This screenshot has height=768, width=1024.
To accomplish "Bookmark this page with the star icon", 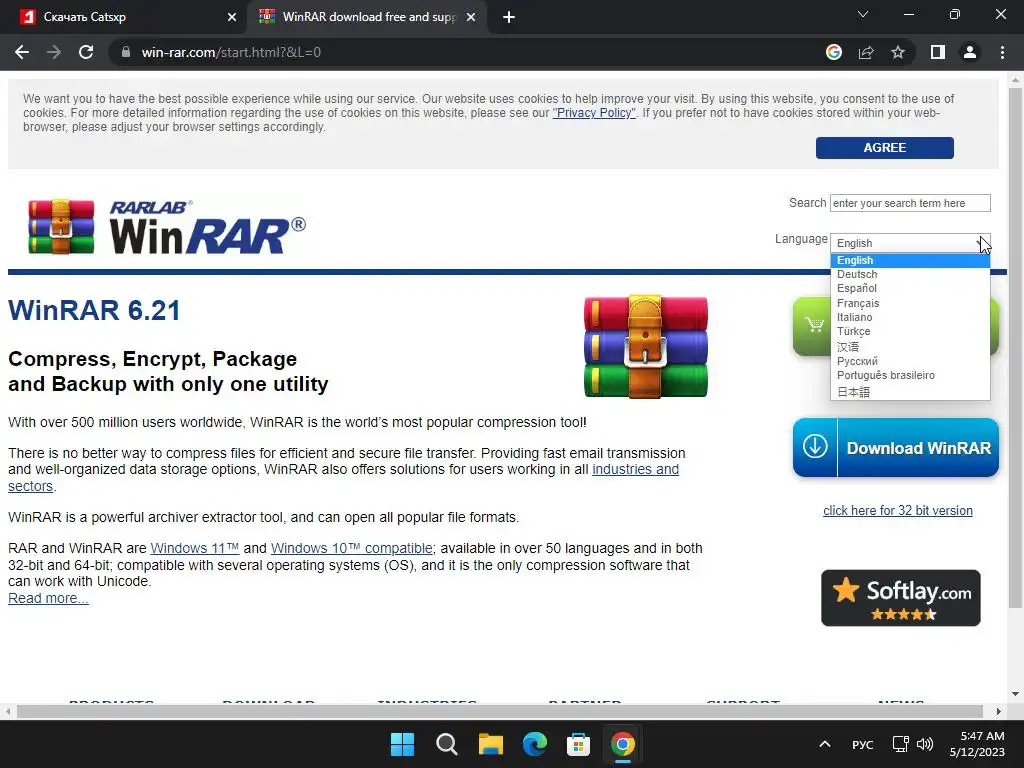I will coord(898,52).
